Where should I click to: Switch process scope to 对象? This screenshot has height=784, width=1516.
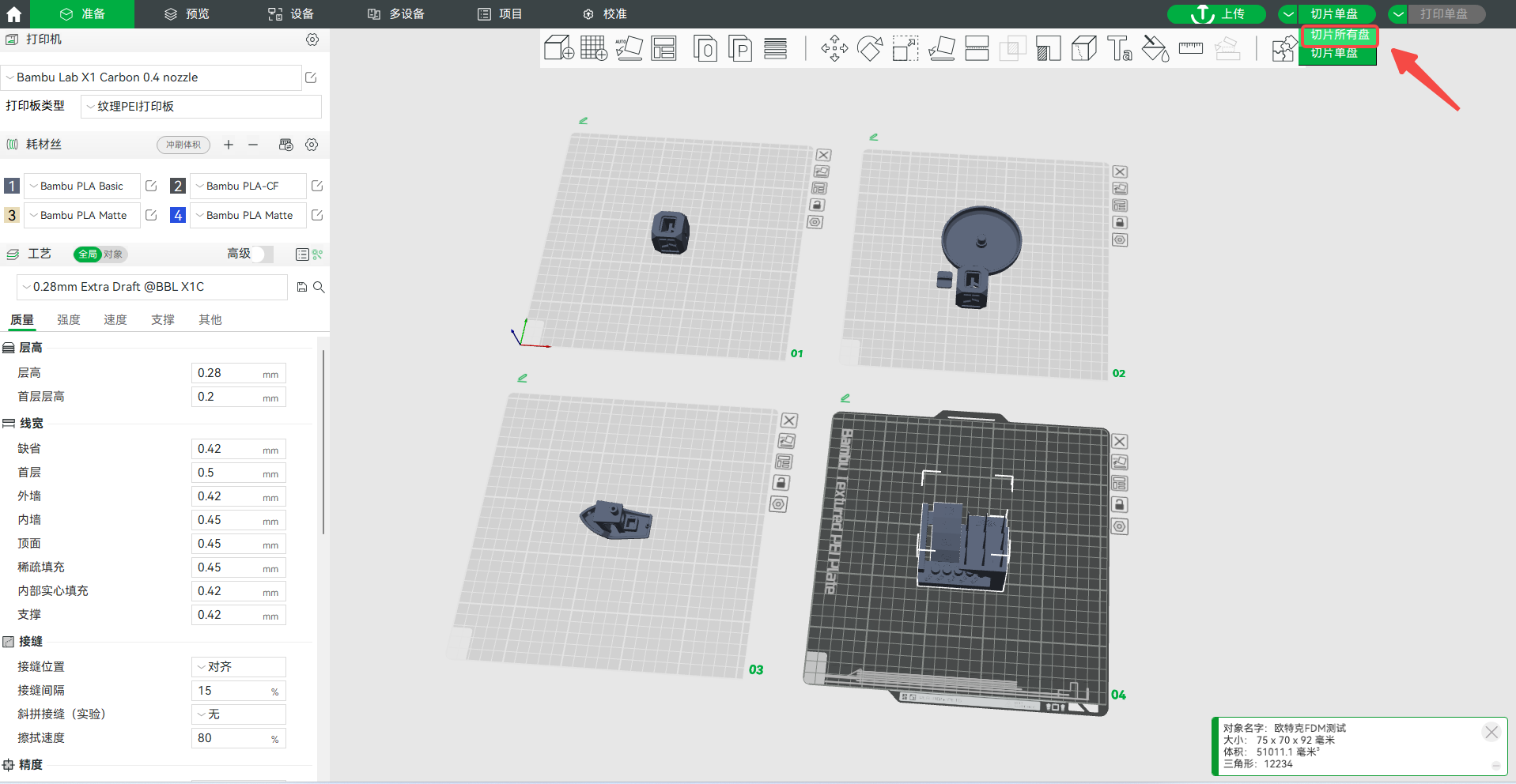[113, 254]
